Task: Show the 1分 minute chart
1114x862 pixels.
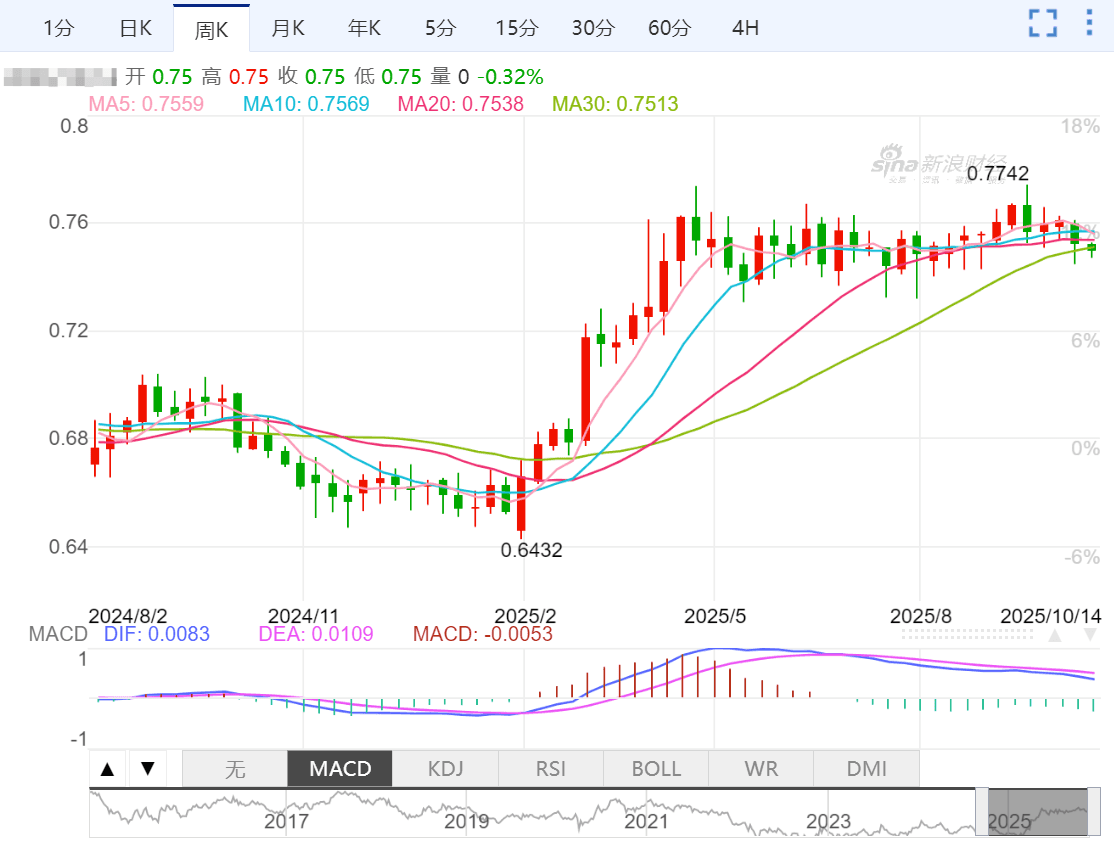Action: tap(59, 28)
